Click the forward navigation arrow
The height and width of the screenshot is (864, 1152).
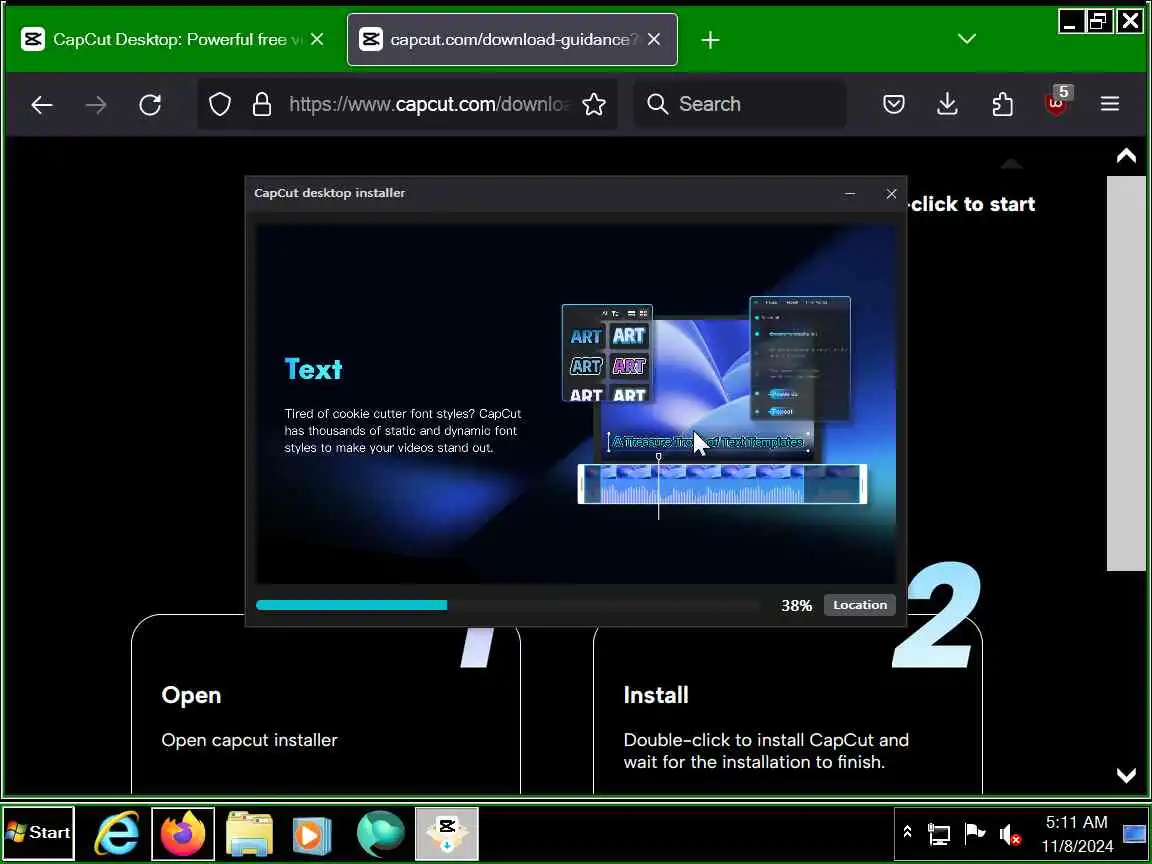(96, 105)
